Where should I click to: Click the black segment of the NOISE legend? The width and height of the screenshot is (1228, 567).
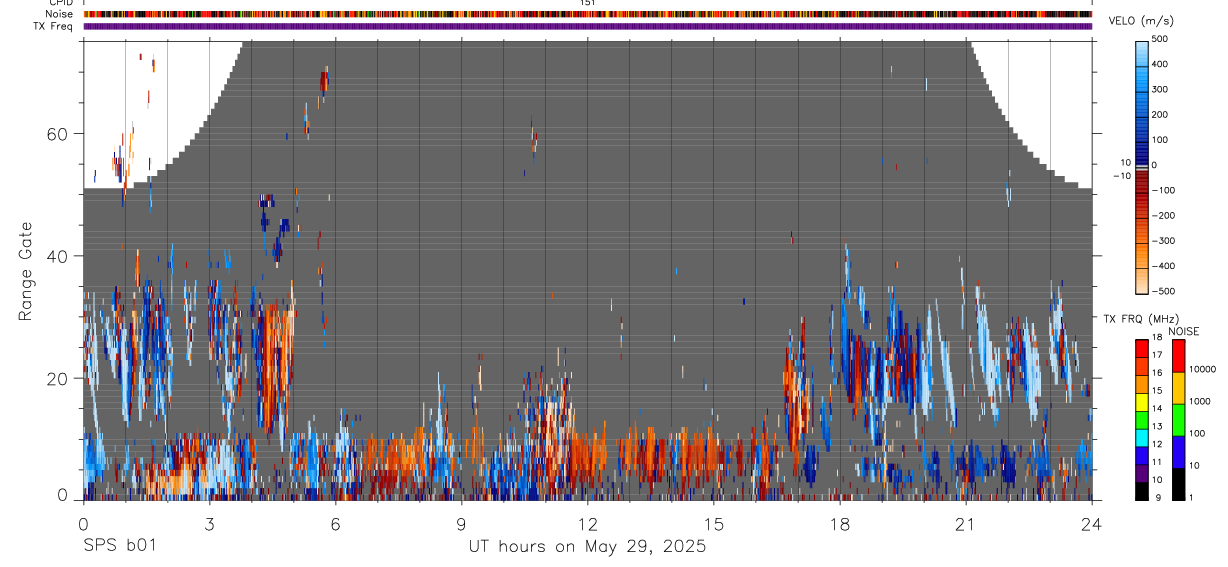(1179, 484)
